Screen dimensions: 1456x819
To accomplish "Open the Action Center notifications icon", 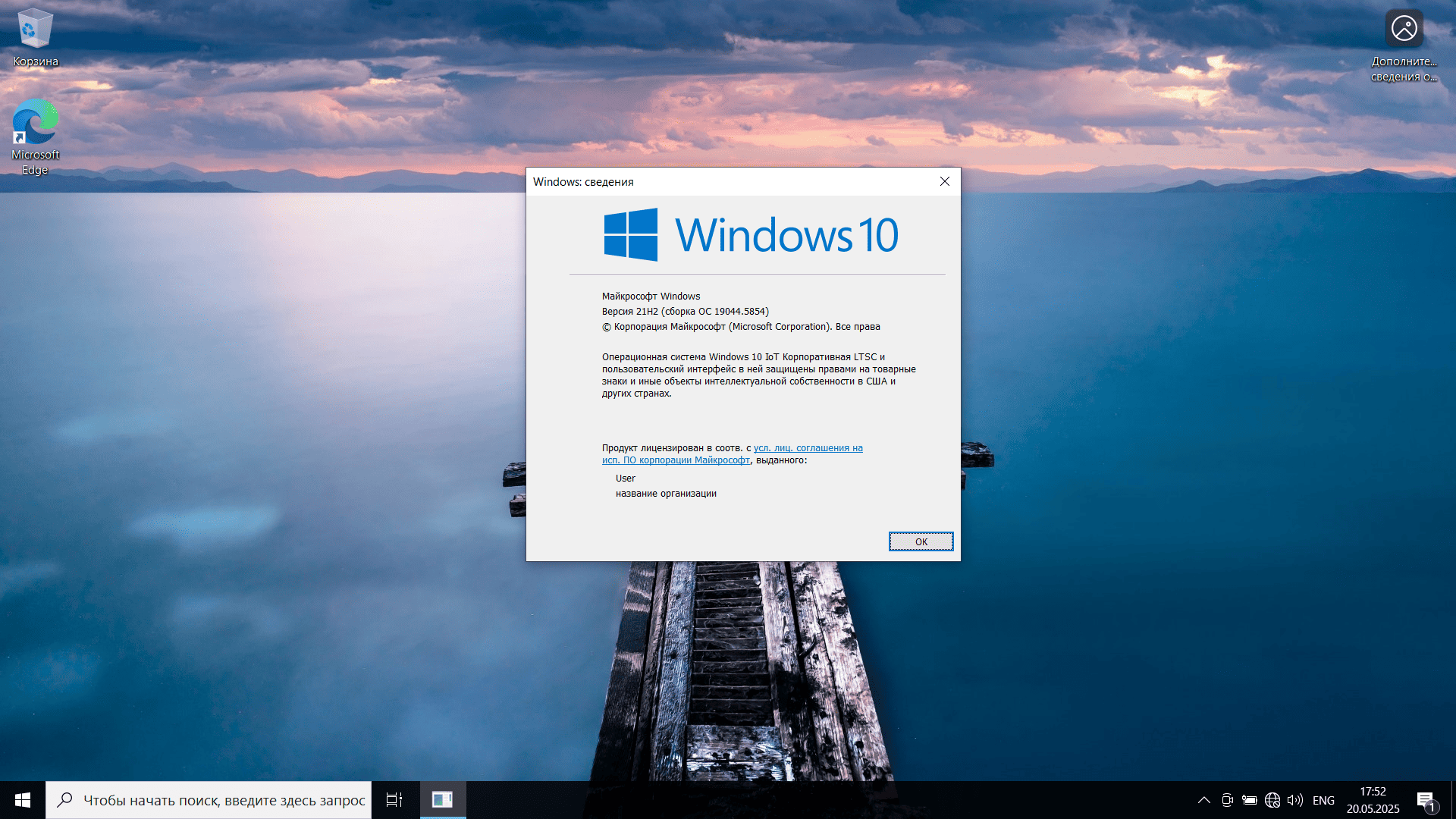I will [x=1426, y=800].
